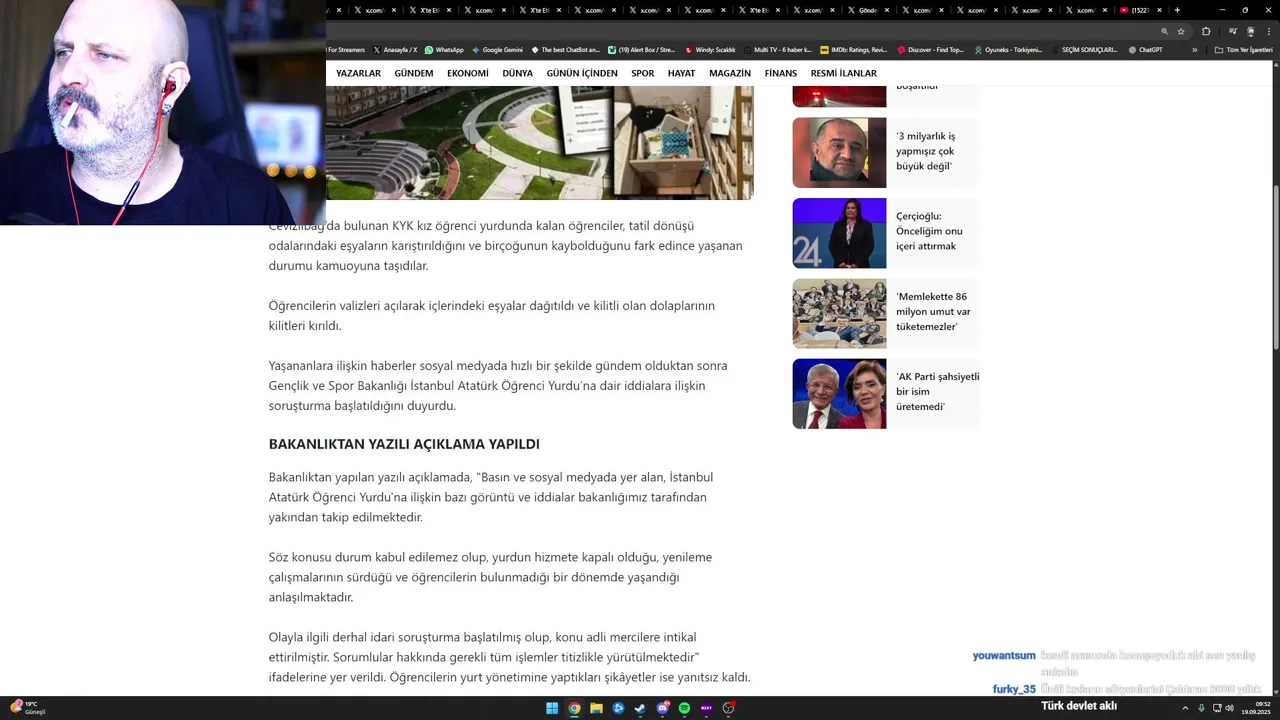This screenshot has height=720, width=1280.
Task: Open Spotify from the taskbar
Action: coord(684,708)
